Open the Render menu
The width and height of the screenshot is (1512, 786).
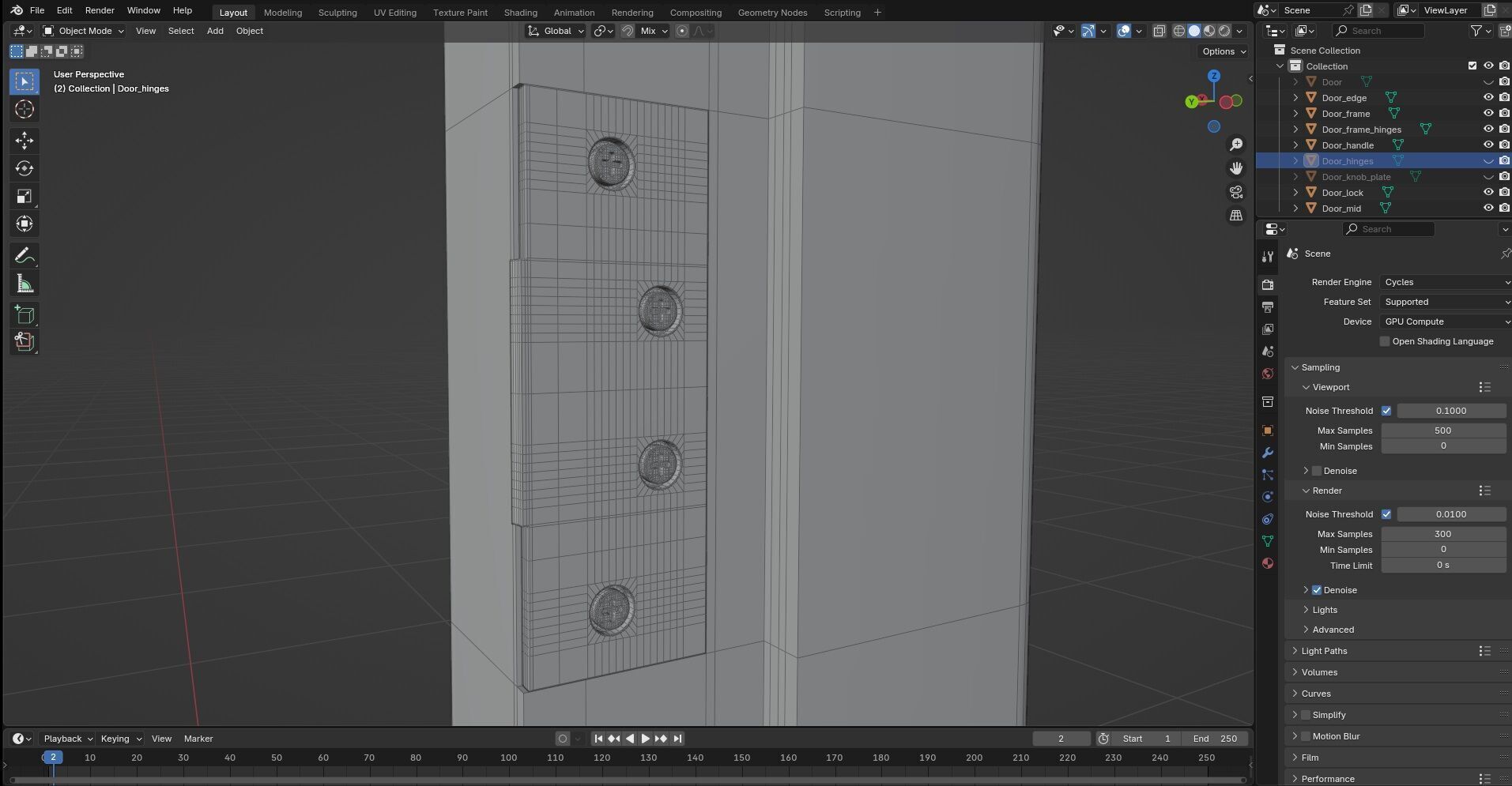[100, 10]
